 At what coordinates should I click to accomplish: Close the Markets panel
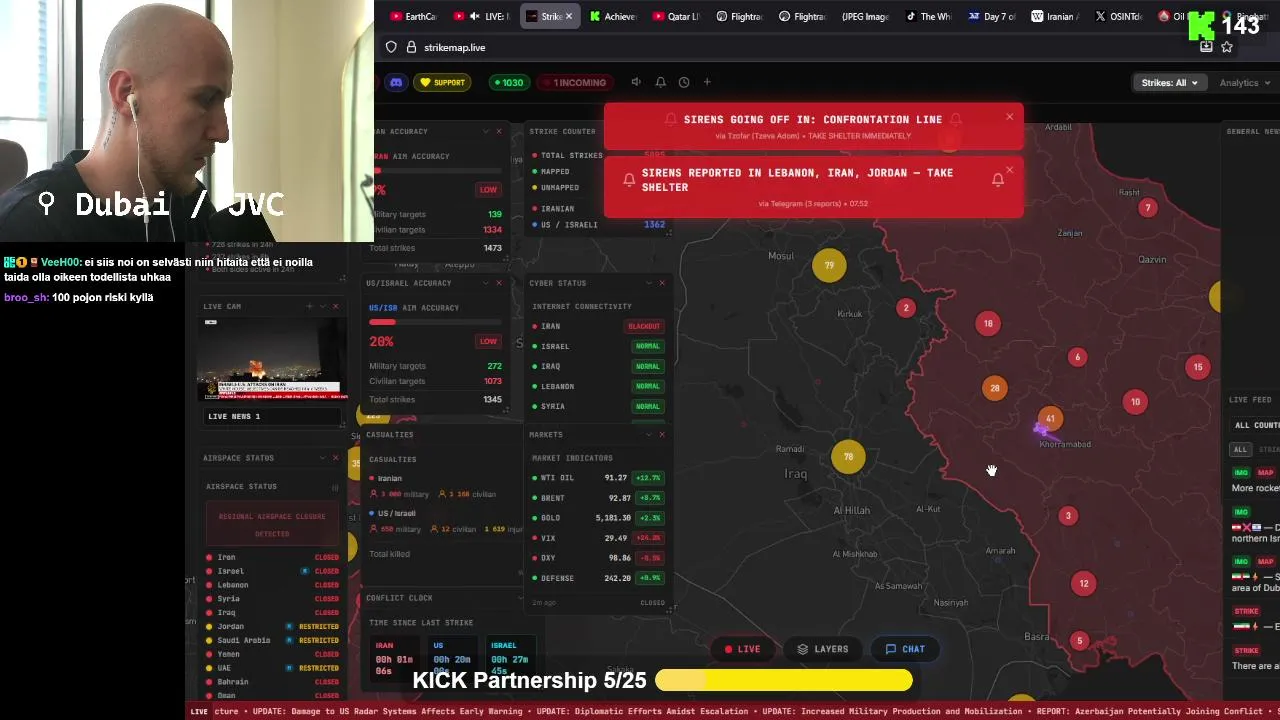[x=661, y=434]
